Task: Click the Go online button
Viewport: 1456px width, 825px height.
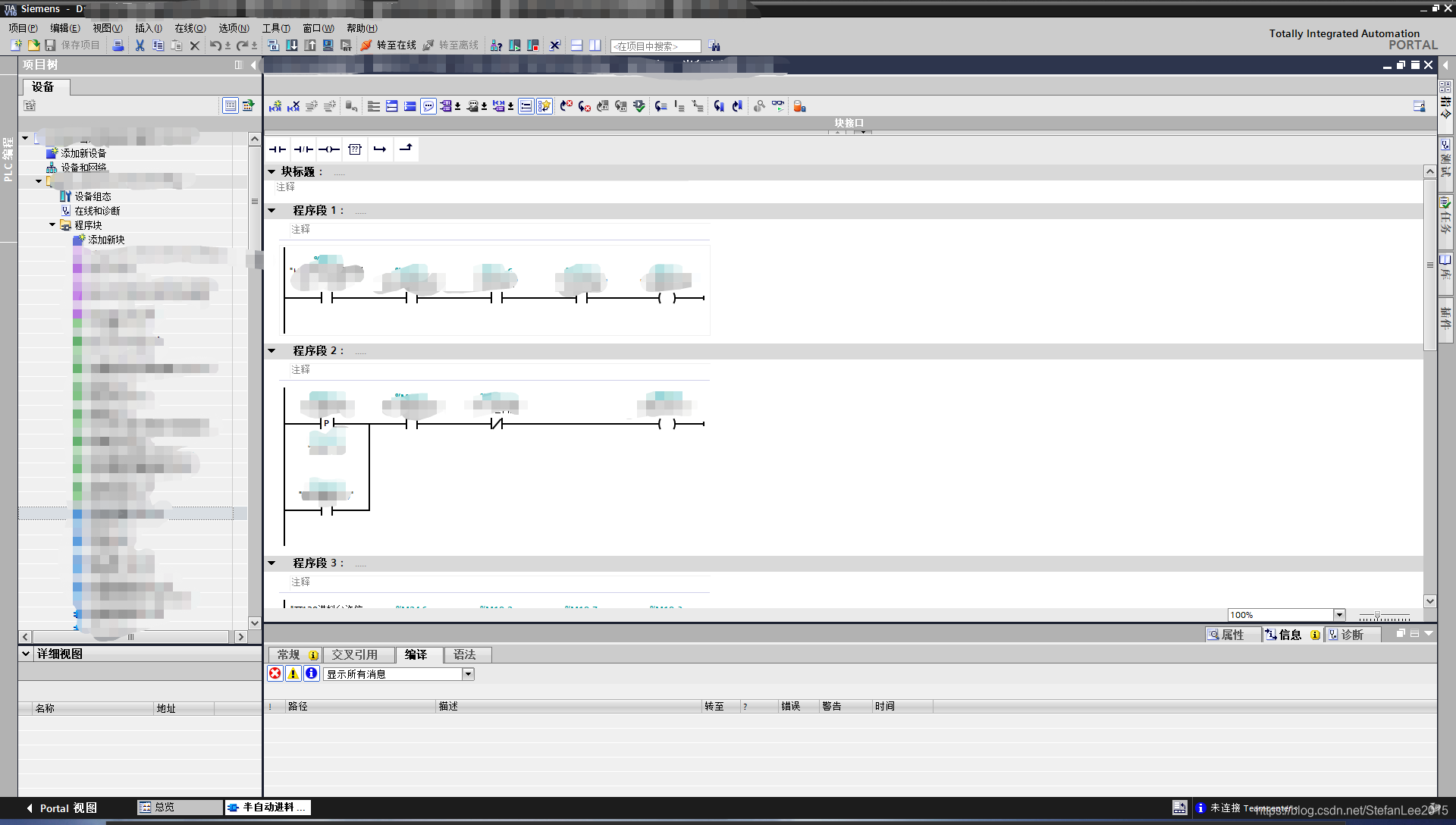Action: [388, 45]
